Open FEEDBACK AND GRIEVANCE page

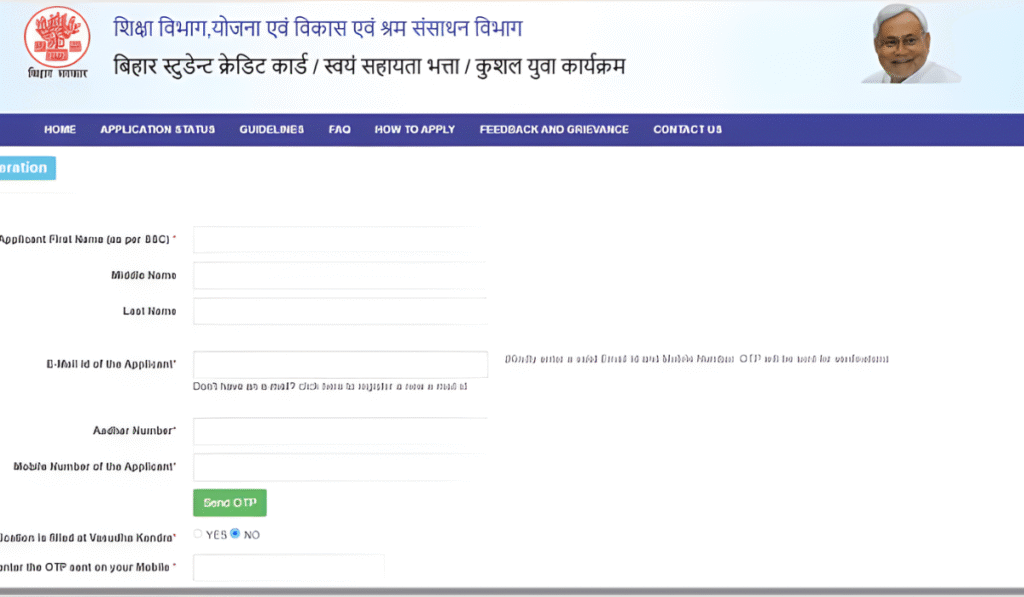[554, 130]
